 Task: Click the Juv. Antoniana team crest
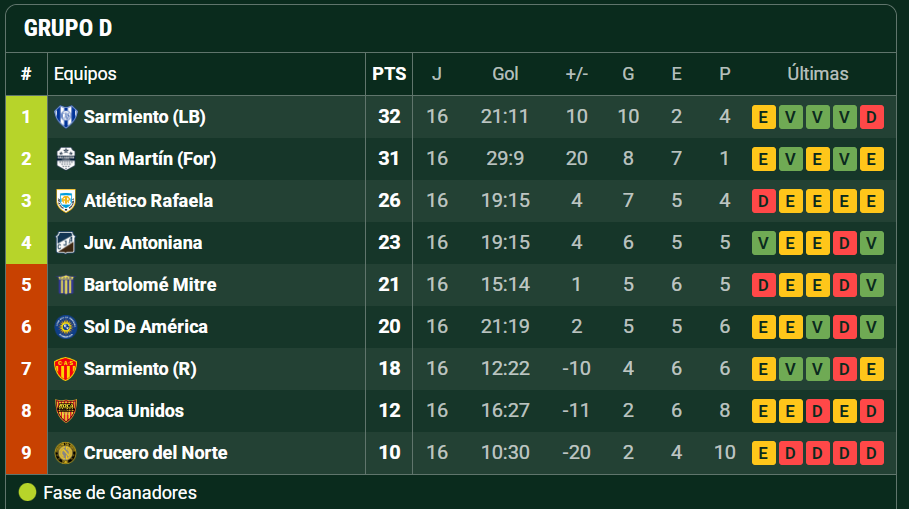tap(65, 243)
